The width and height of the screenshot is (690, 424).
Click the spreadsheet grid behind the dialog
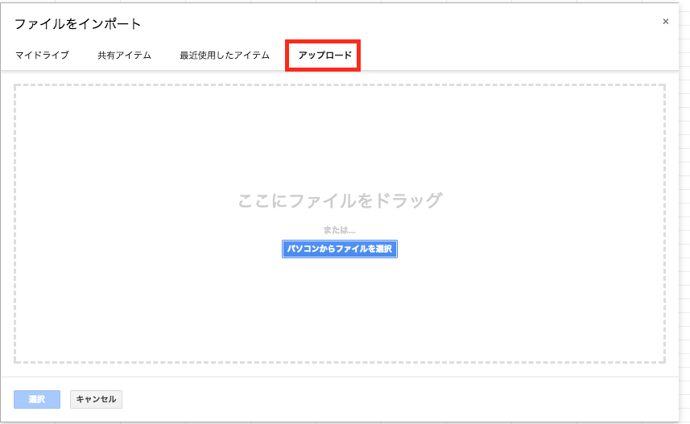click(x=684, y=200)
